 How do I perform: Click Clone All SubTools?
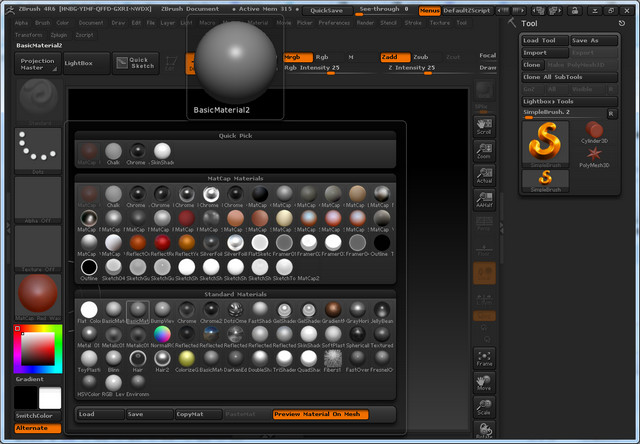570,77
